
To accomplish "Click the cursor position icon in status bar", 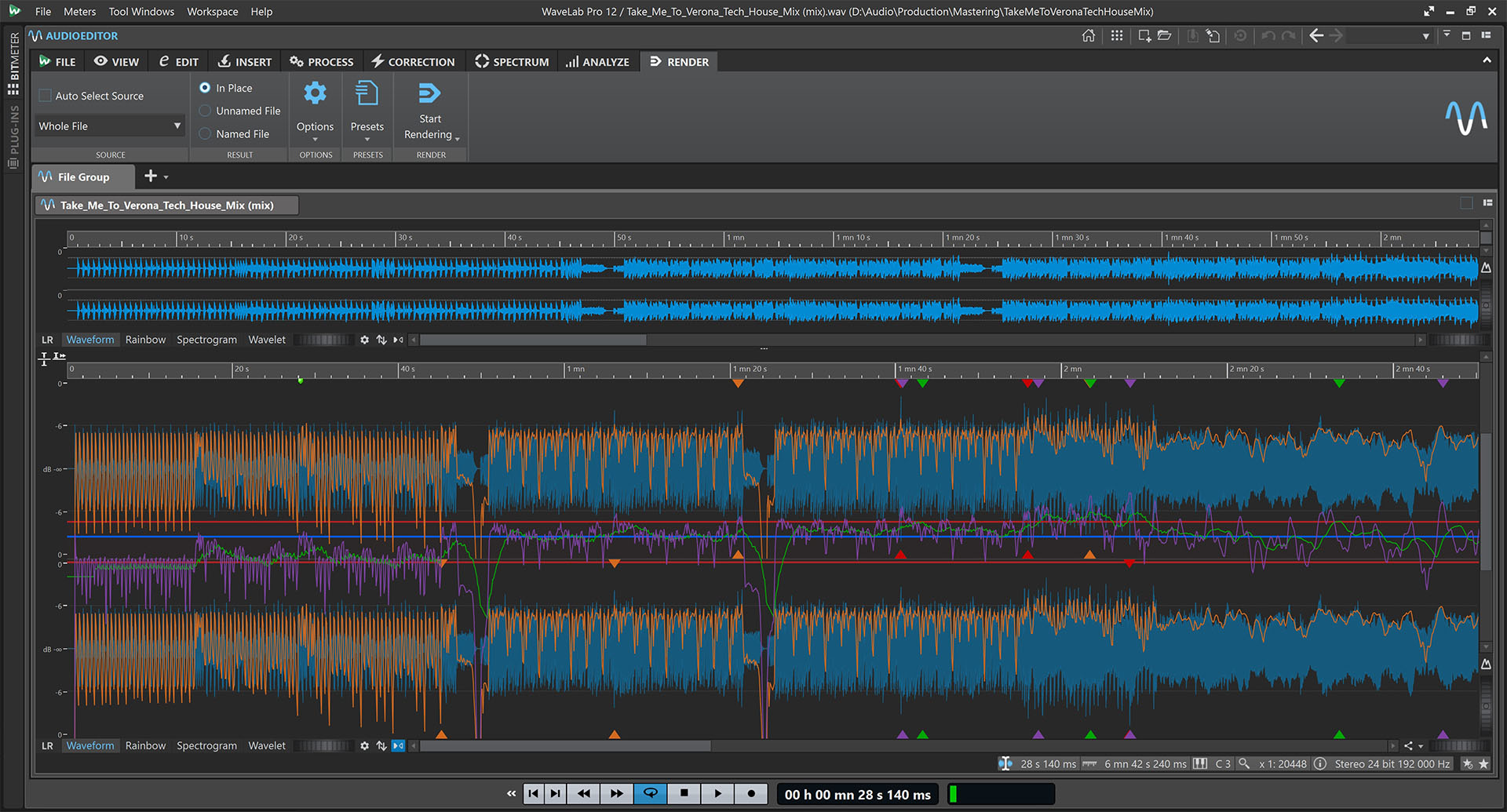I will pos(1005,763).
